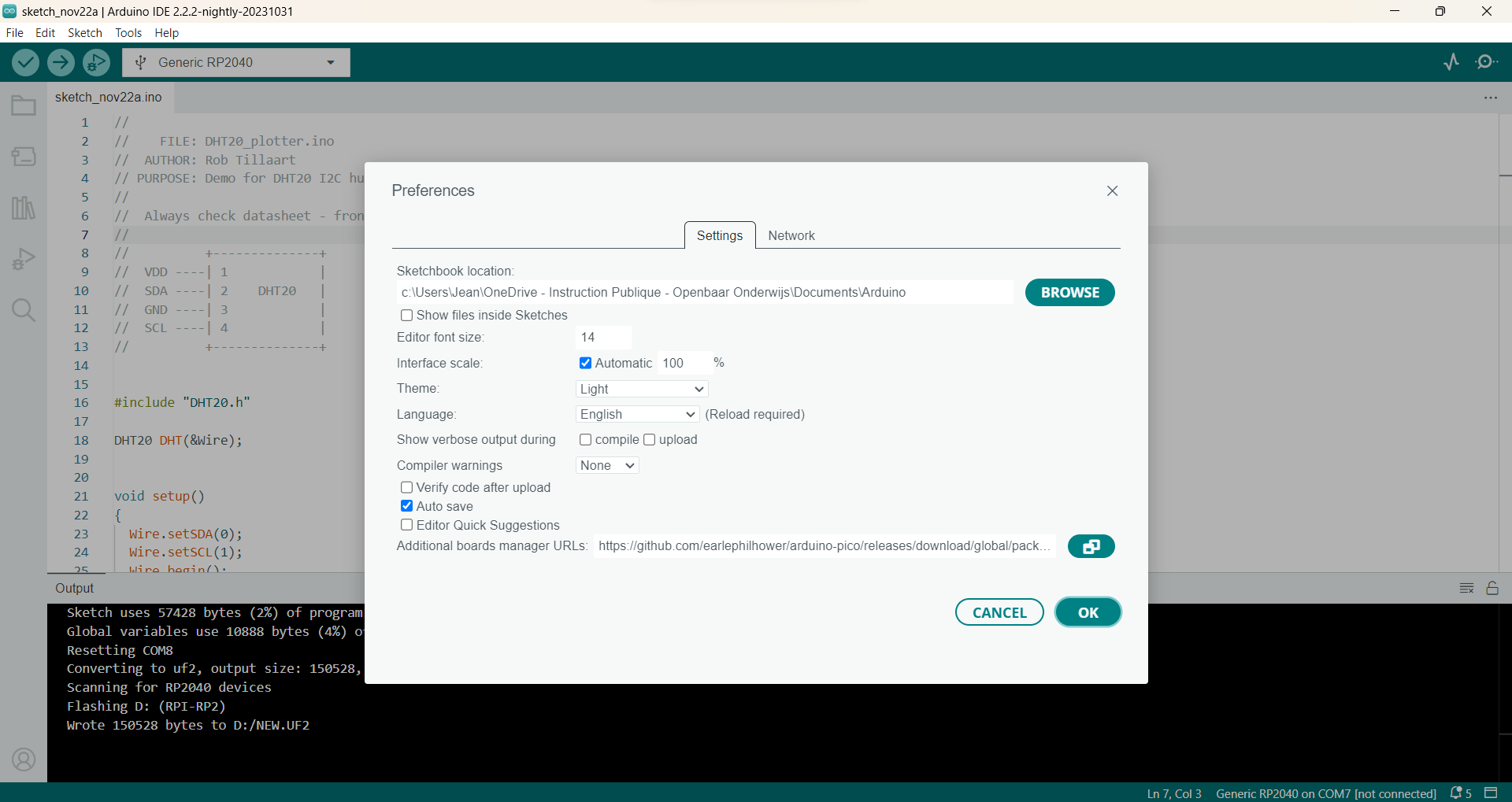Open the Help menu

coord(166,33)
